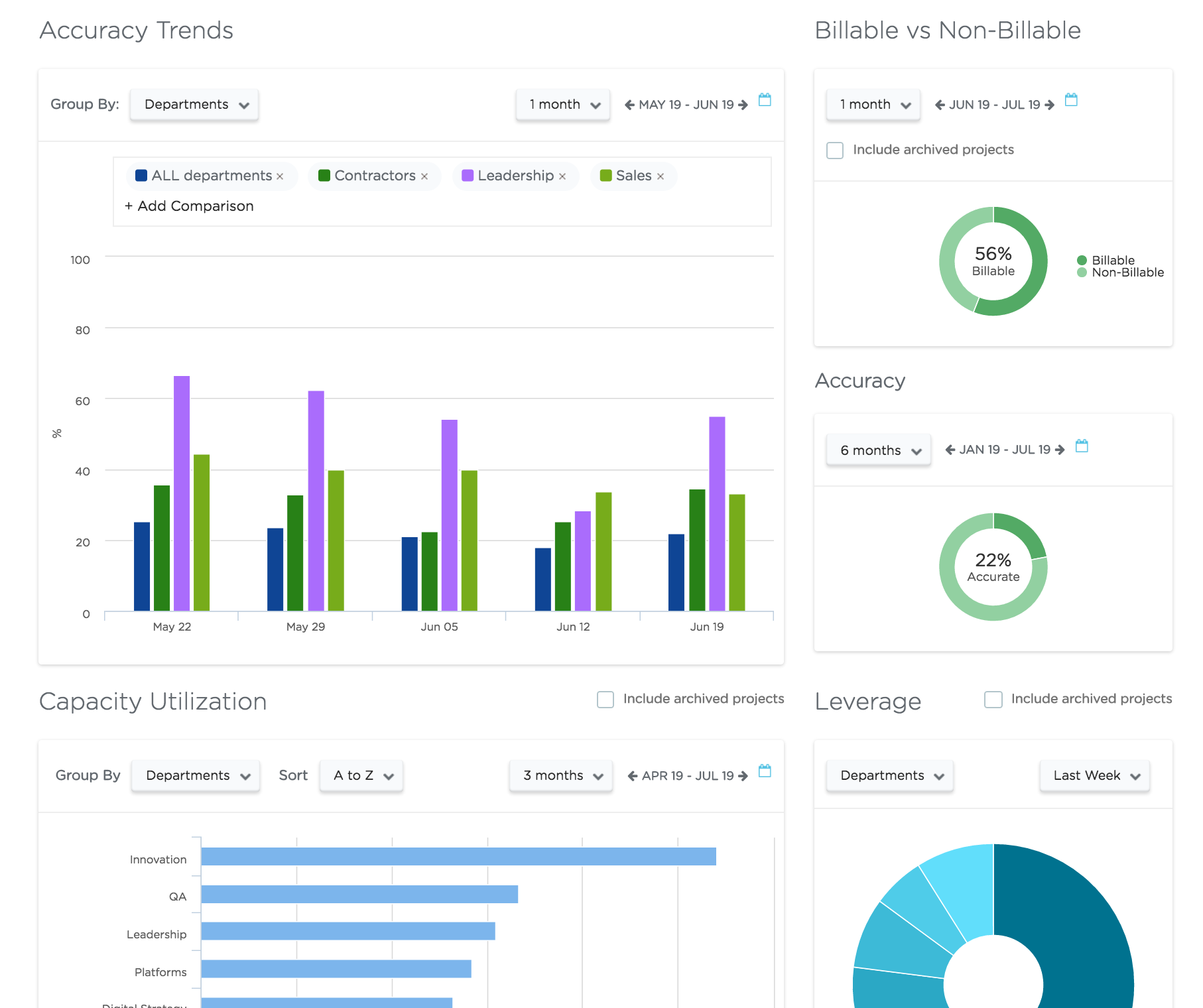Open Capacity 3 months dropdown
Image resolution: width=1203 pixels, height=1008 pixels.
(x=561, y=776)
